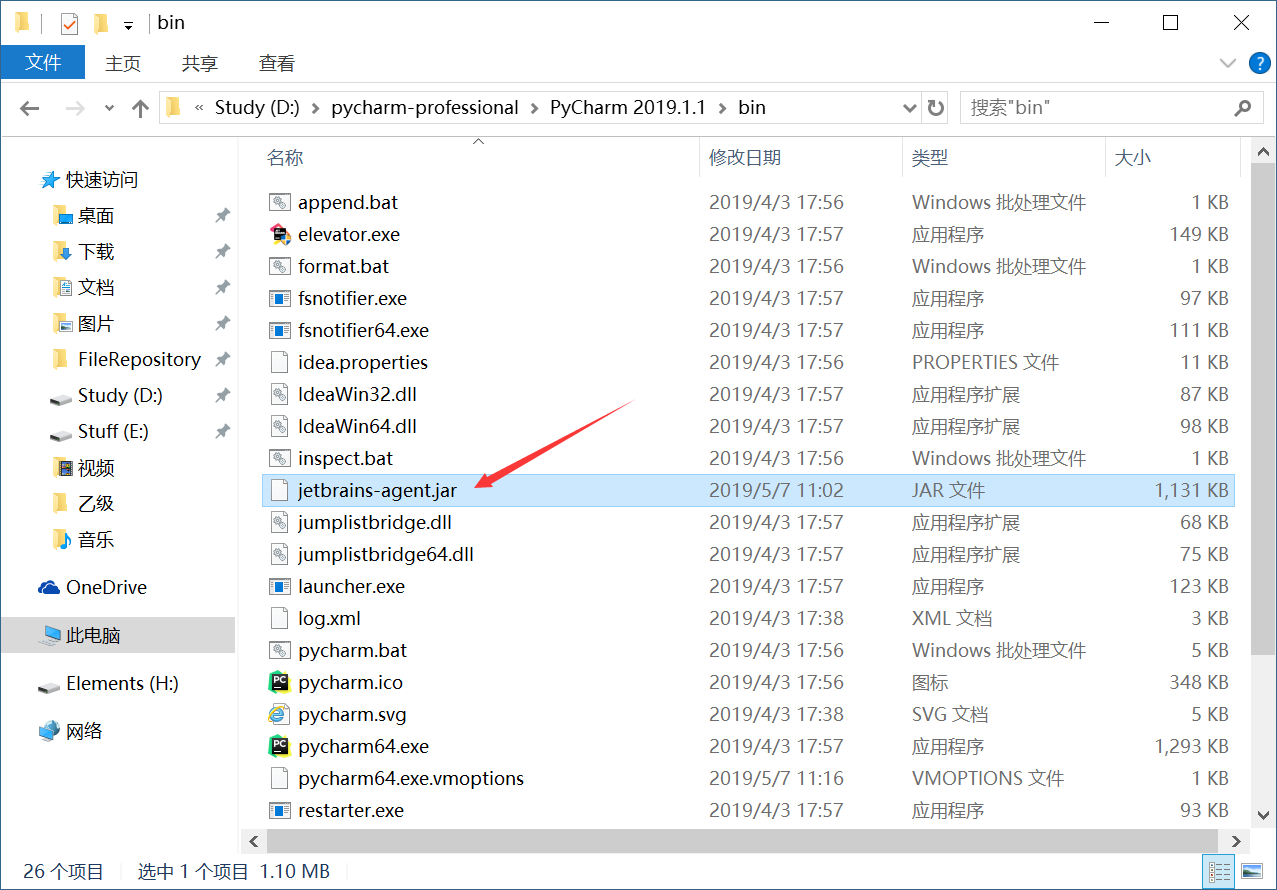Image resolution: width=1277 pixels, height=890 pixels.
Task: Open the quick access toolbar customize dropdown
Action: tap(128, 25)
